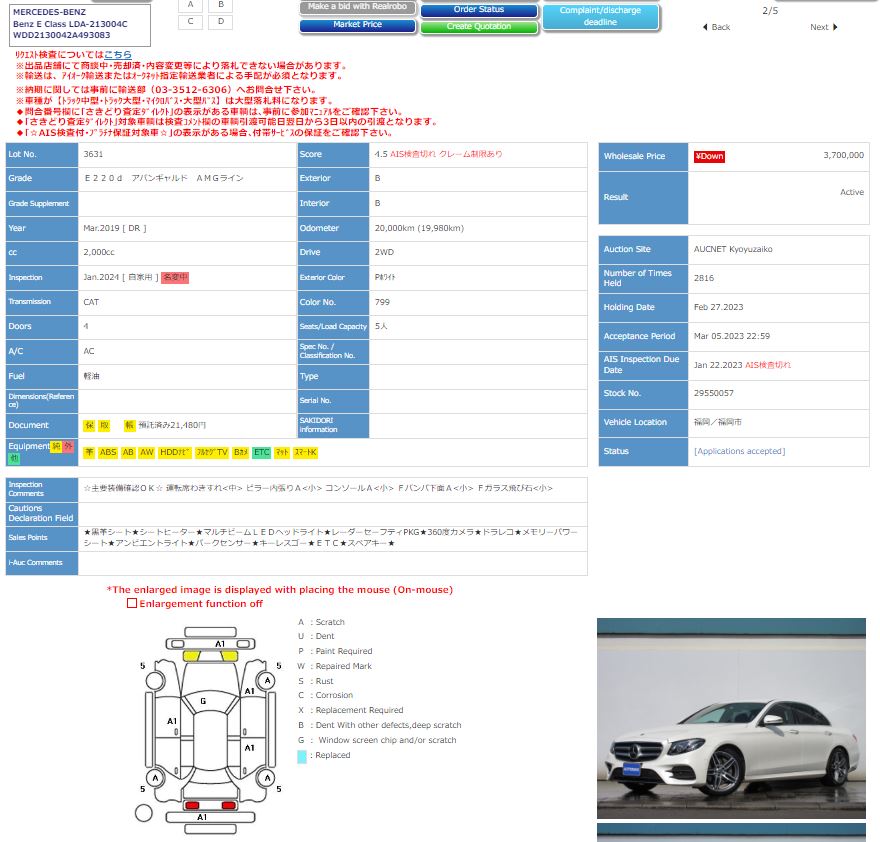
Task: Click the green Create Quotation button
Action: click(x=478, y=27)
